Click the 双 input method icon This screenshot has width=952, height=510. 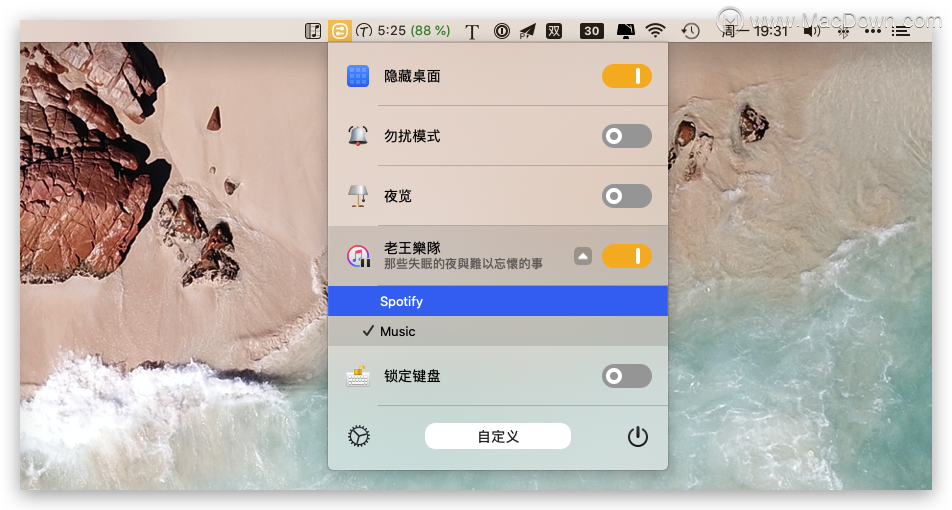click(x=554, y=30)
